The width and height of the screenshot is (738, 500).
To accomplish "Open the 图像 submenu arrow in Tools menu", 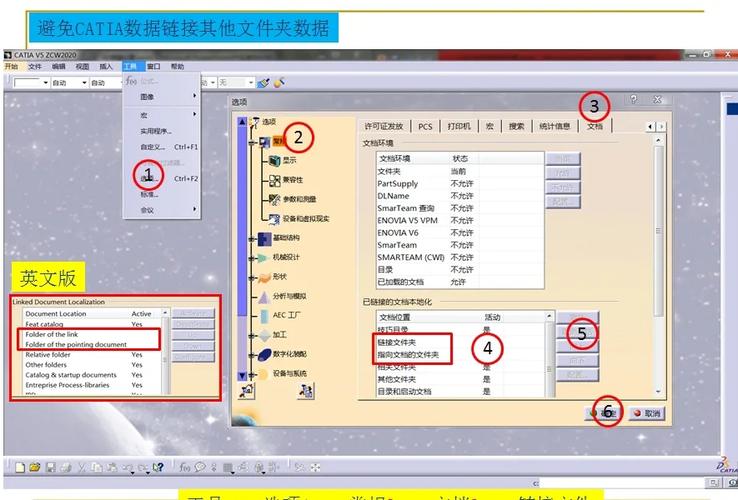I will coord(194,96).
